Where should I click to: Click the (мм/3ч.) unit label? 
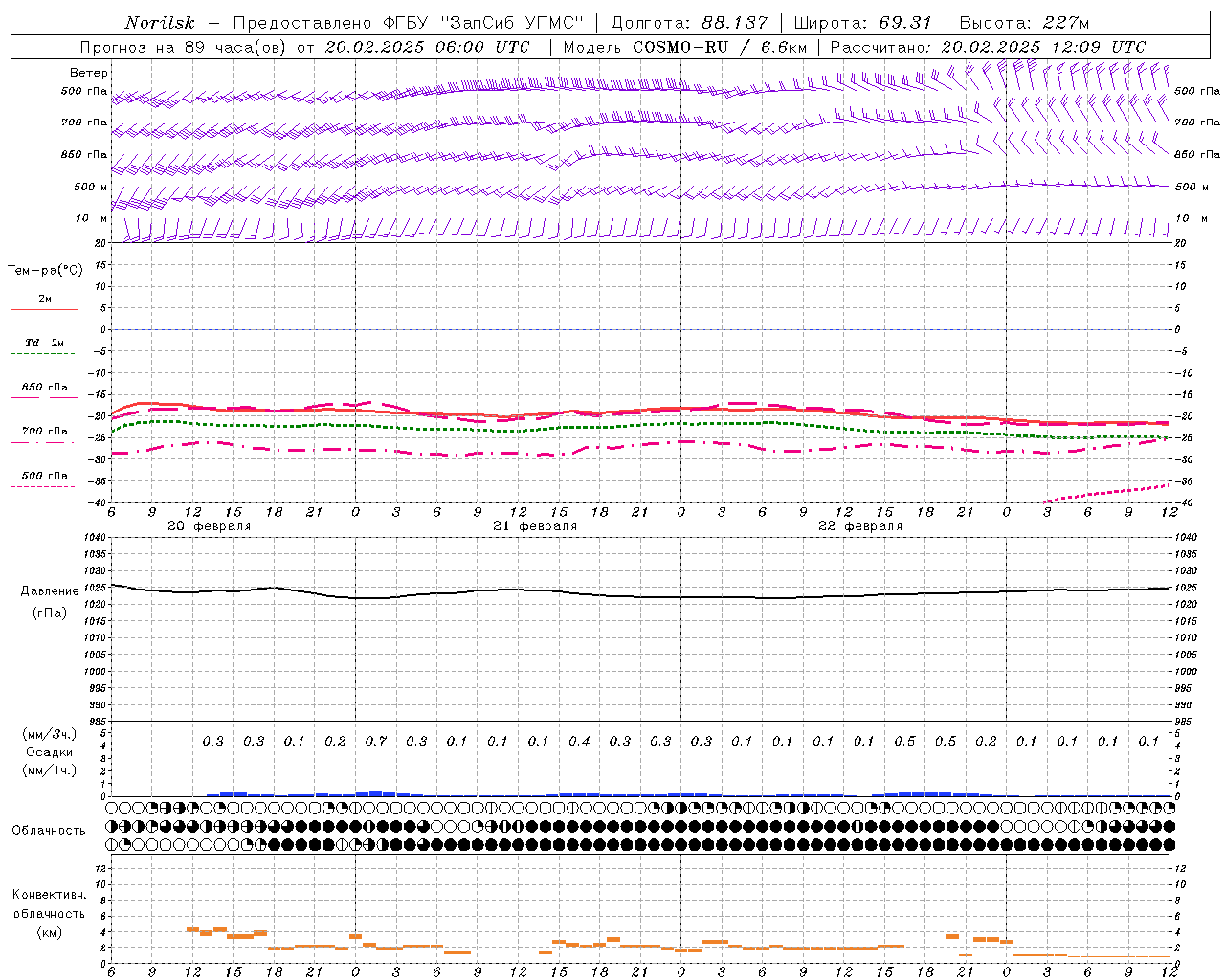coord(49,734)
